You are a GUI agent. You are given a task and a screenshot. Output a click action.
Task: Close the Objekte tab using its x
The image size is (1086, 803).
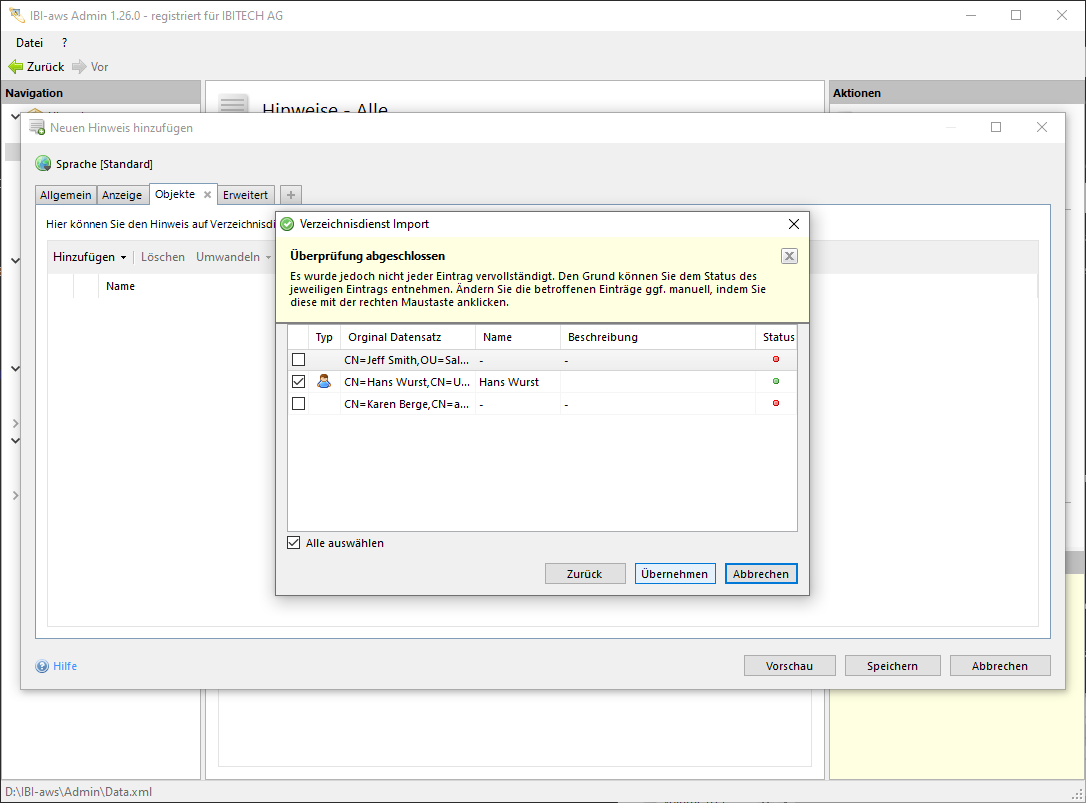[207, 195]
